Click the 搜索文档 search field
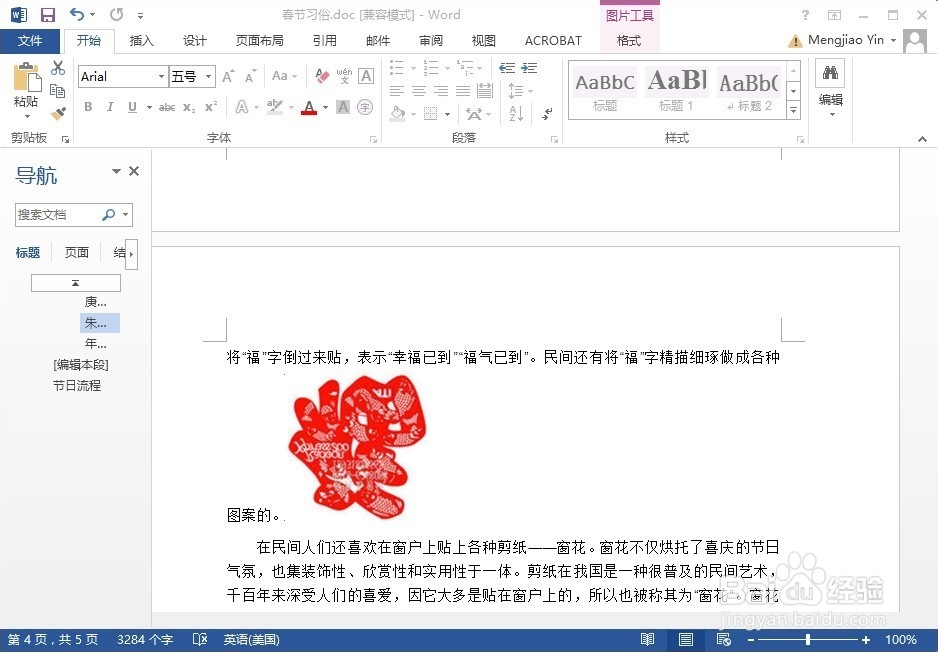Image resolution: width=938 pixels, height=652 pixels. tap(60, 214)
